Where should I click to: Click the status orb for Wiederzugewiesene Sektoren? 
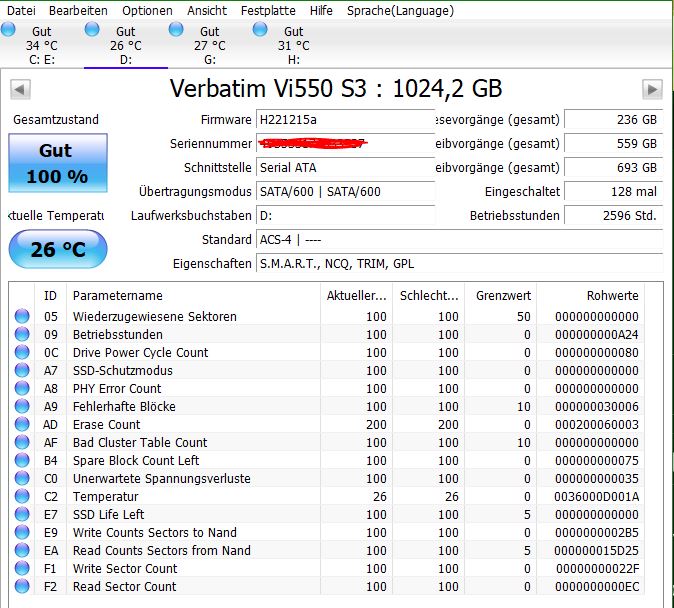click(x=22, y=316)
